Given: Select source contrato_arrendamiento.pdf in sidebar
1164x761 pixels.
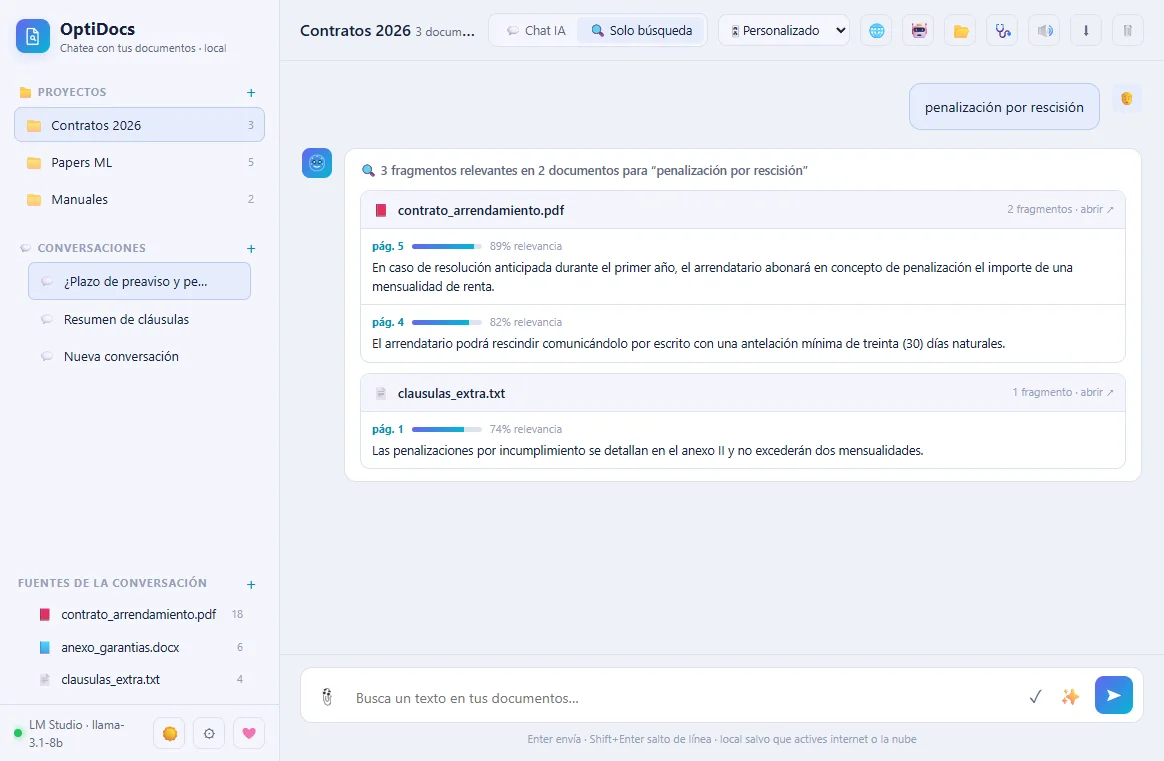Looking at the screenshot, I should [x=140, y=615].
